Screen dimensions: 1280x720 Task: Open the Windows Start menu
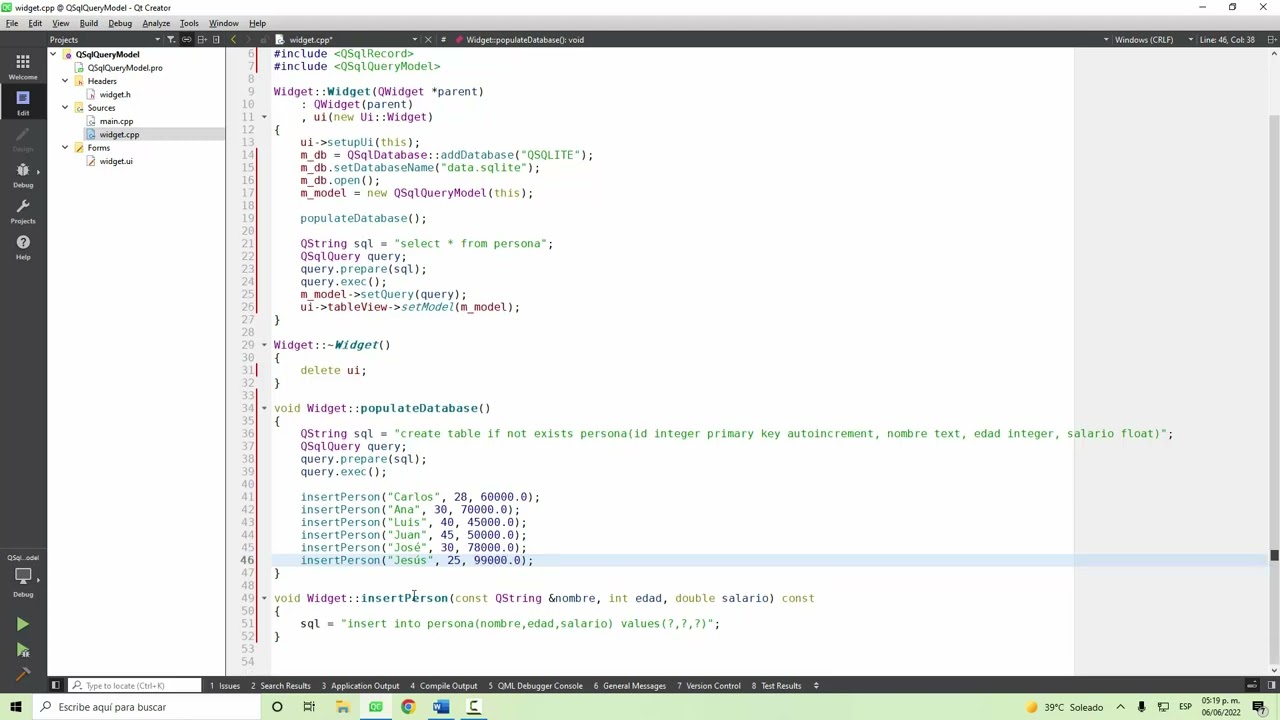15,707
